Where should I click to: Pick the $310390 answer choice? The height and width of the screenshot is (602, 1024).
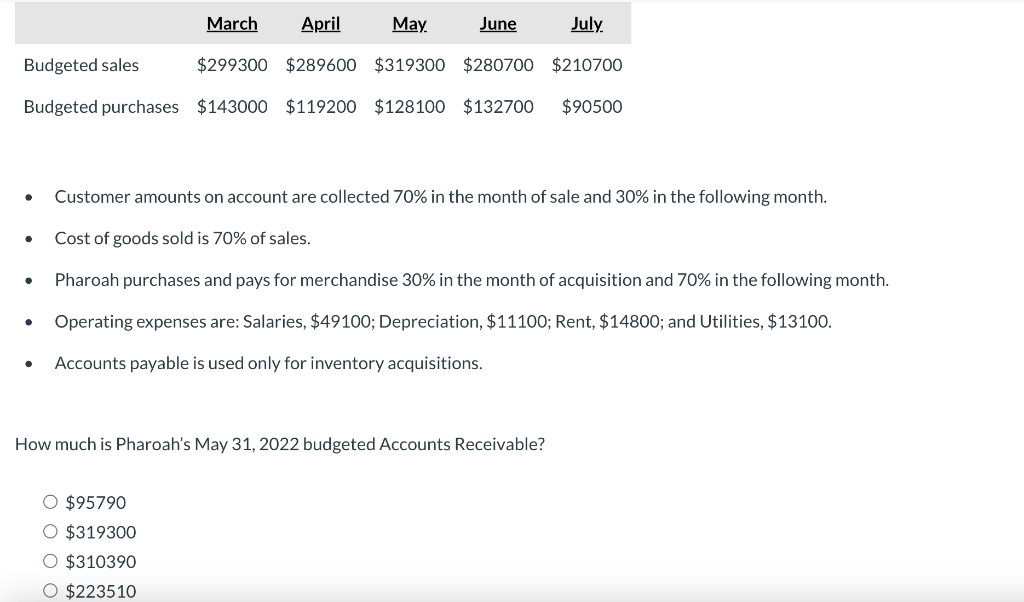point(50,562)
